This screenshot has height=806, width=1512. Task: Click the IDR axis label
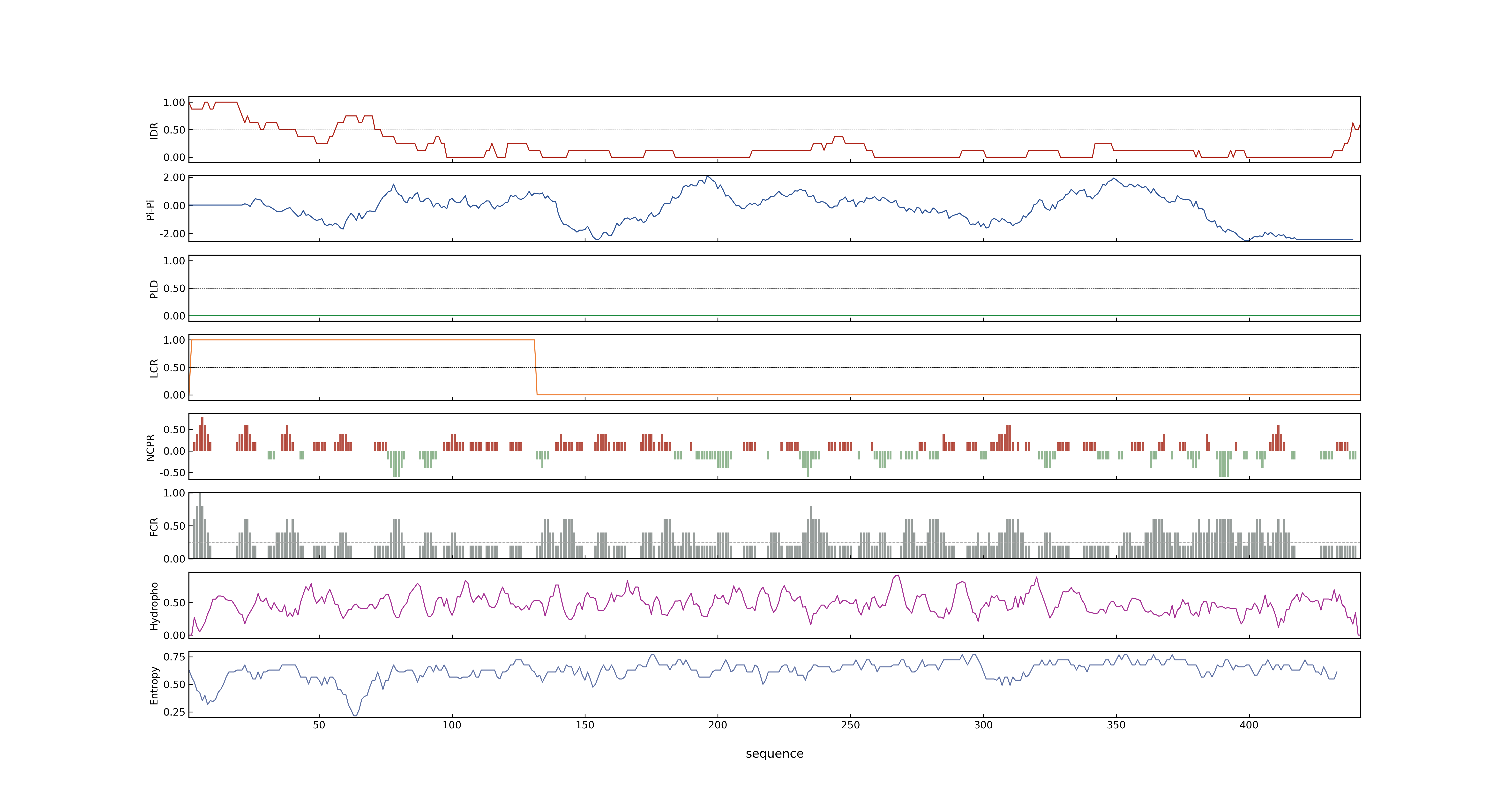coord(154,130)
